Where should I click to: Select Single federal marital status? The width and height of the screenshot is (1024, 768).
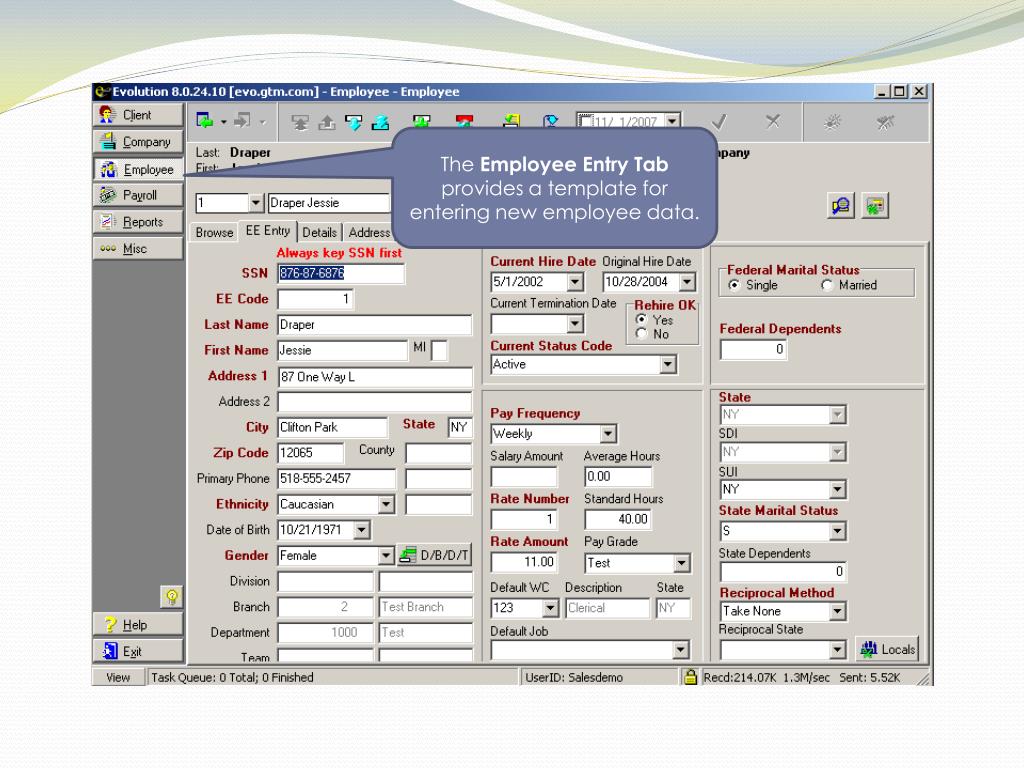[734, 285]
